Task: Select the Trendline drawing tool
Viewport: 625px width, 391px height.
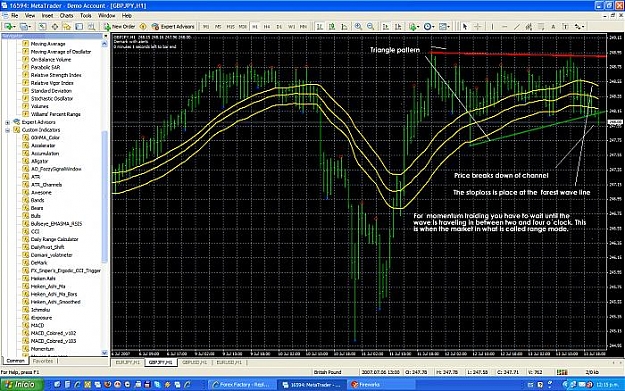Action: (x=517, y=27)
